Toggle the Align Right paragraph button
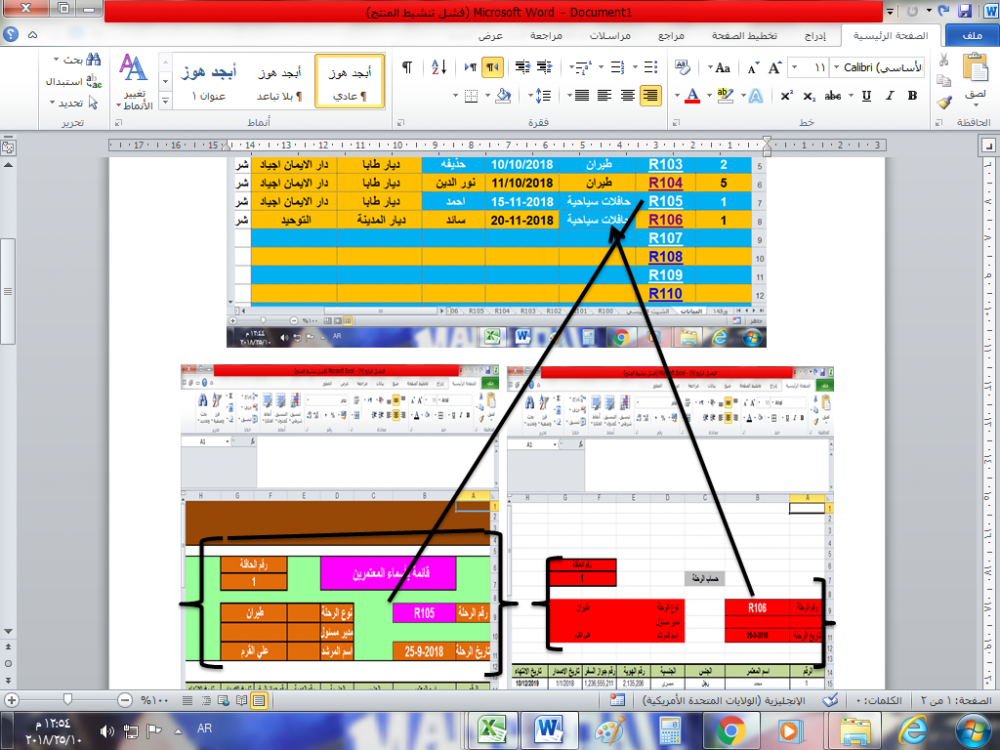 coord(650,96)
